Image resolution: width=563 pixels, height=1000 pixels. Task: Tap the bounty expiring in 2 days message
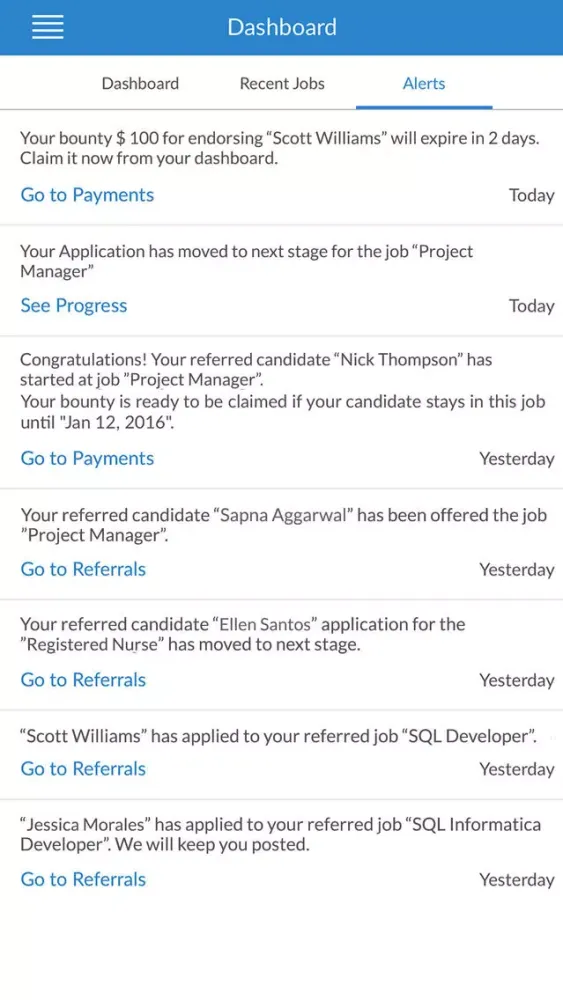tap(280, 148)
